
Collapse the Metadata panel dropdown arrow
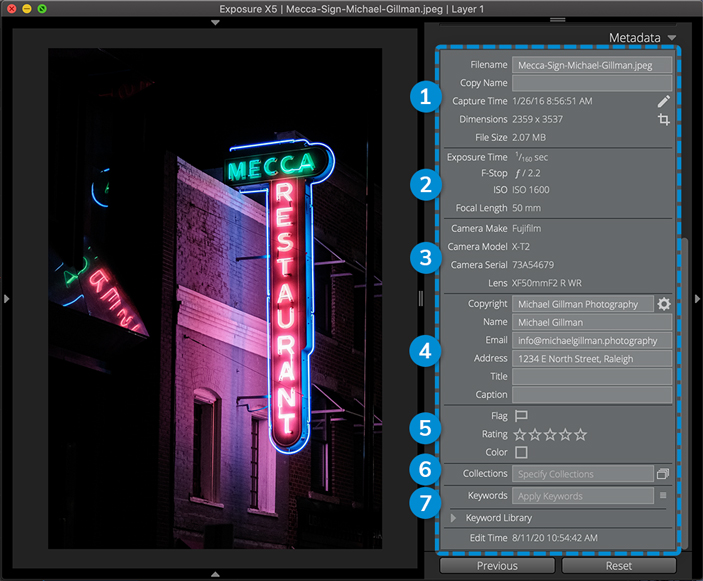tap(672, 38)
